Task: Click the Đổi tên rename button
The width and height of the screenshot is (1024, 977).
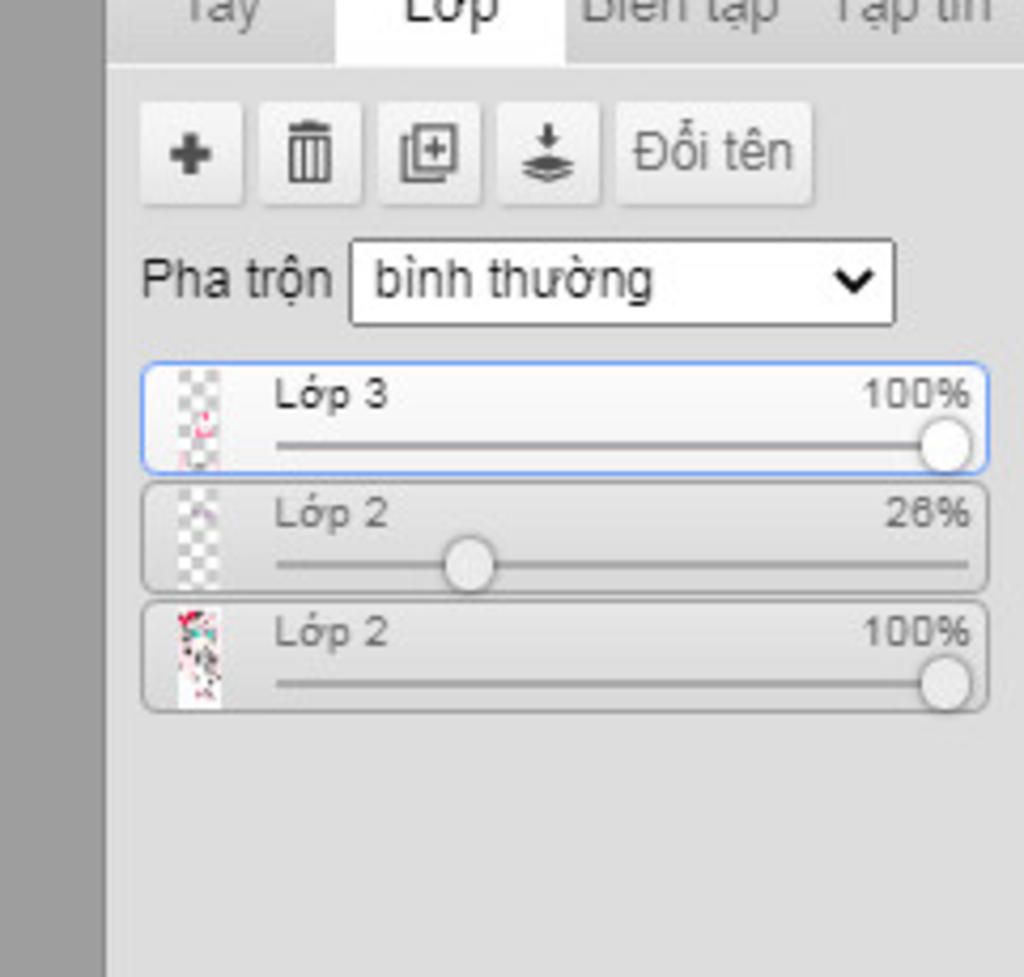Action: (714, 153)
